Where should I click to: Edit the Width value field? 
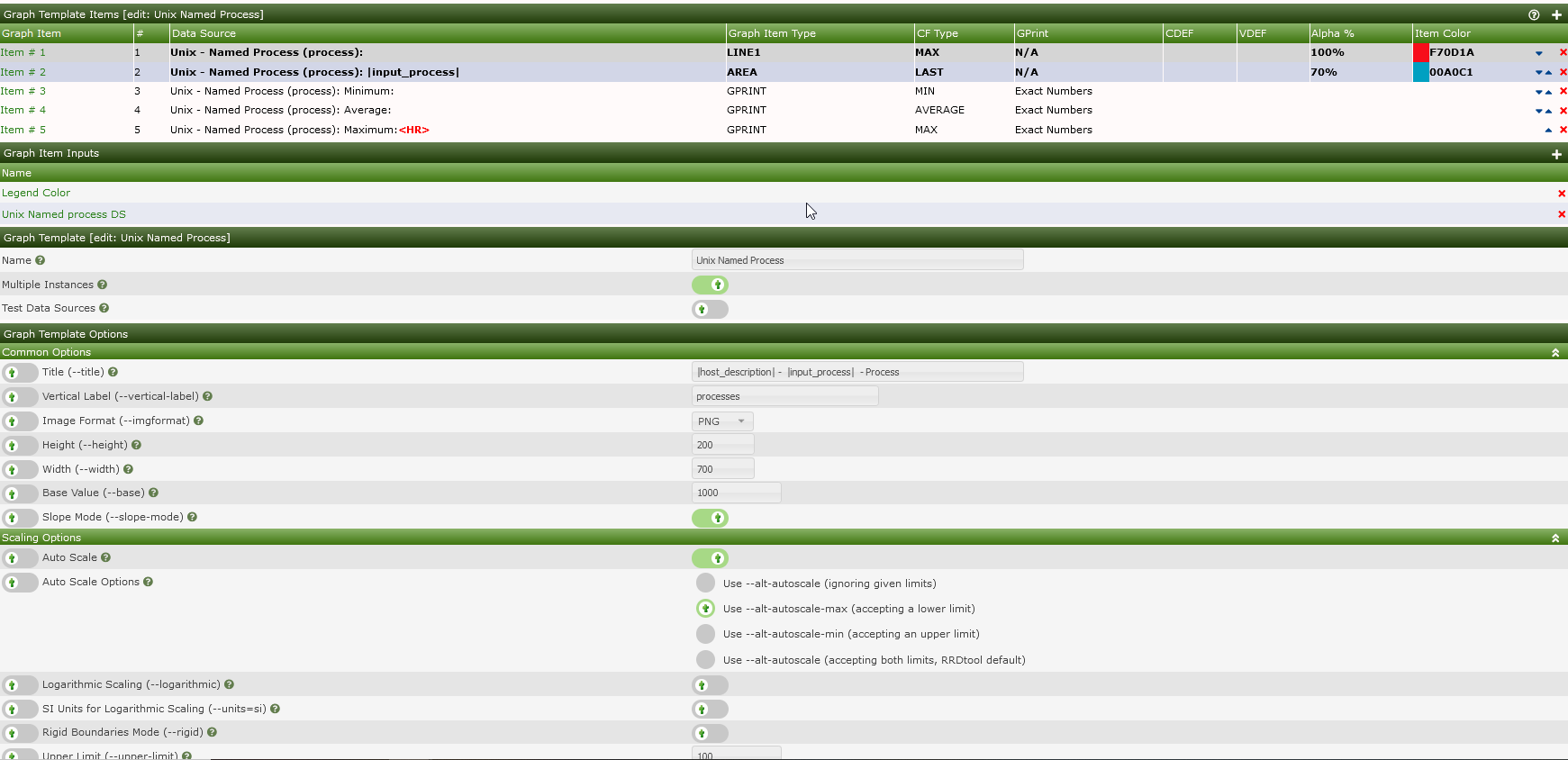point(722,469)
